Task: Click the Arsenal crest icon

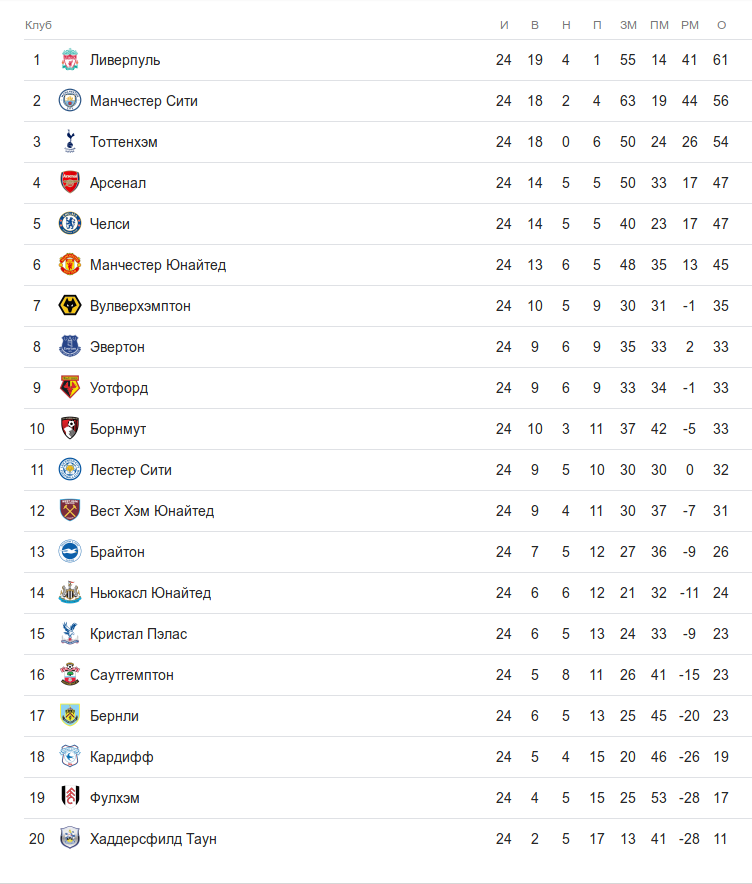Action: [69, 183]
